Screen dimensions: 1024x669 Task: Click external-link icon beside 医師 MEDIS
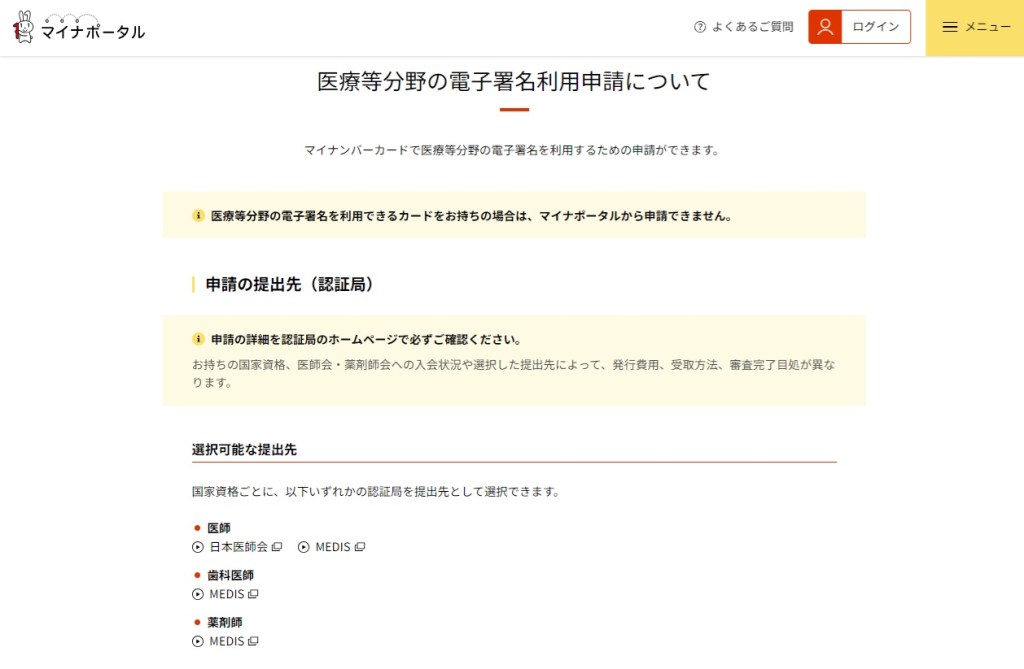(x=359, y=547)
